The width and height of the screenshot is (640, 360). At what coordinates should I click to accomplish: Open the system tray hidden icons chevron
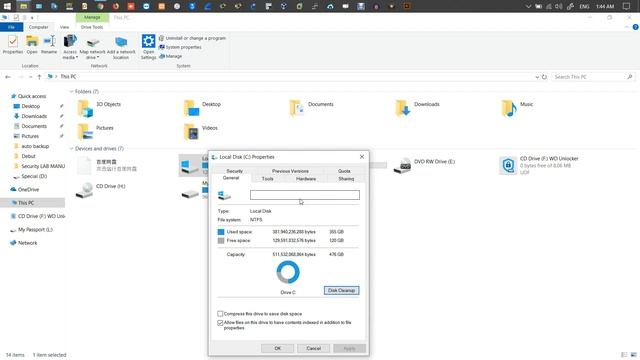529,6
